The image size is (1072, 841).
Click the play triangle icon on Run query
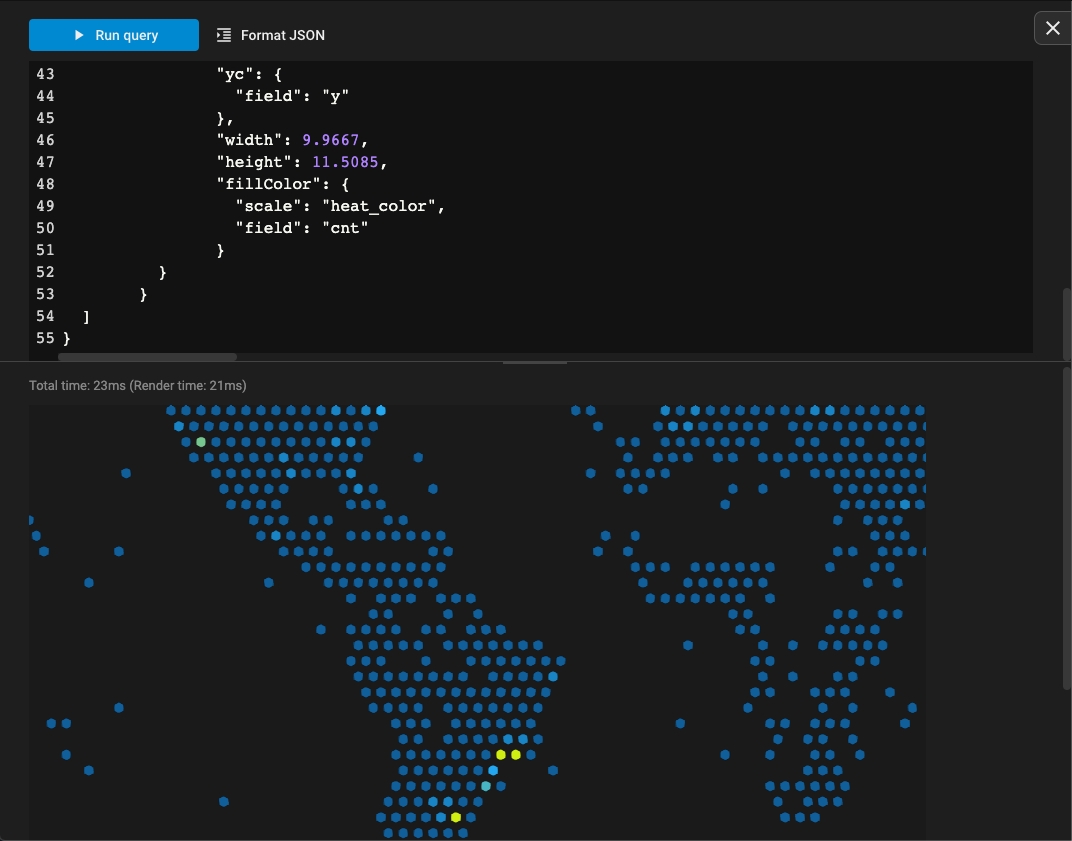click(x=79, y=35)
